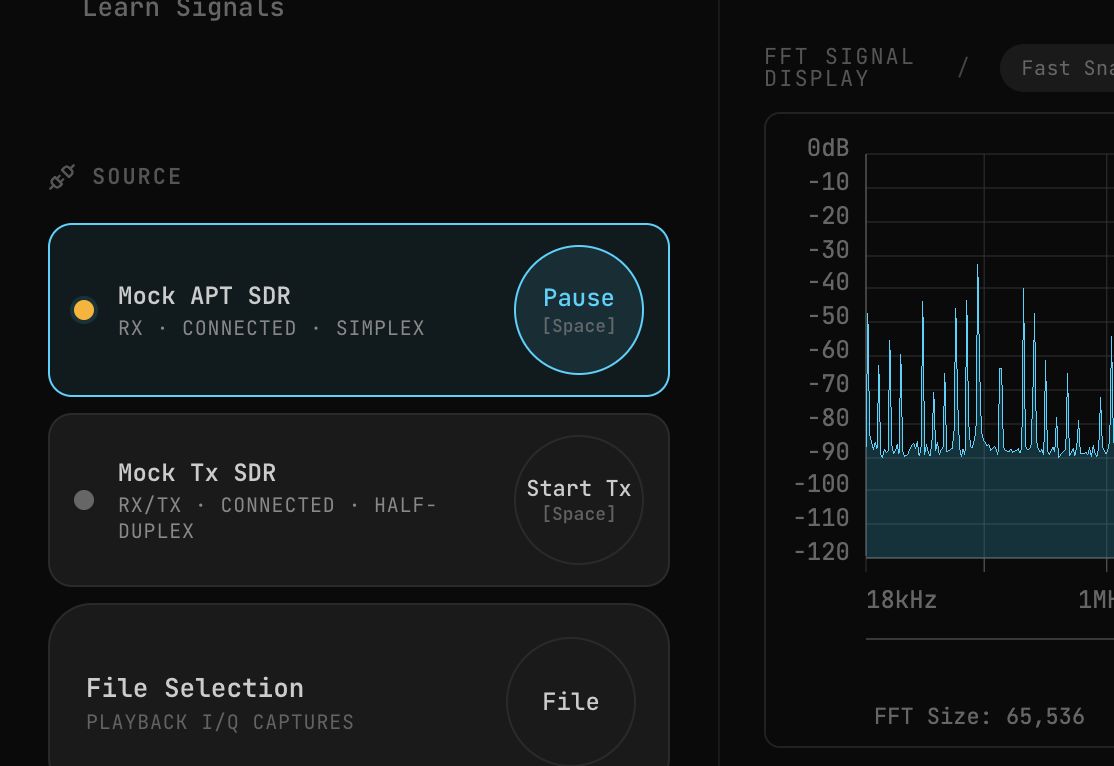Click the -60 axis label
The width and height of the screenshot is (1114, 766).
pos(828,350)
